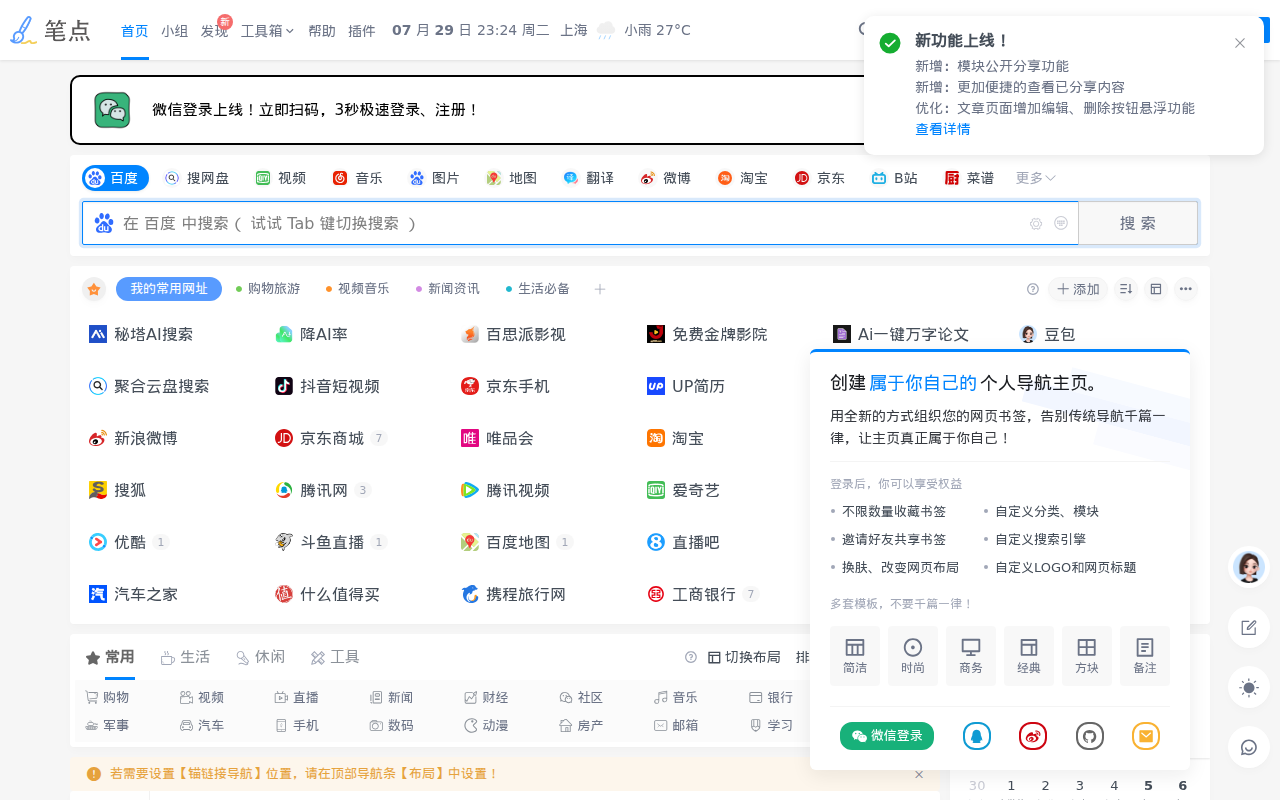
Task: Switch to the 休闲 tab
Action: coord(260,657)
